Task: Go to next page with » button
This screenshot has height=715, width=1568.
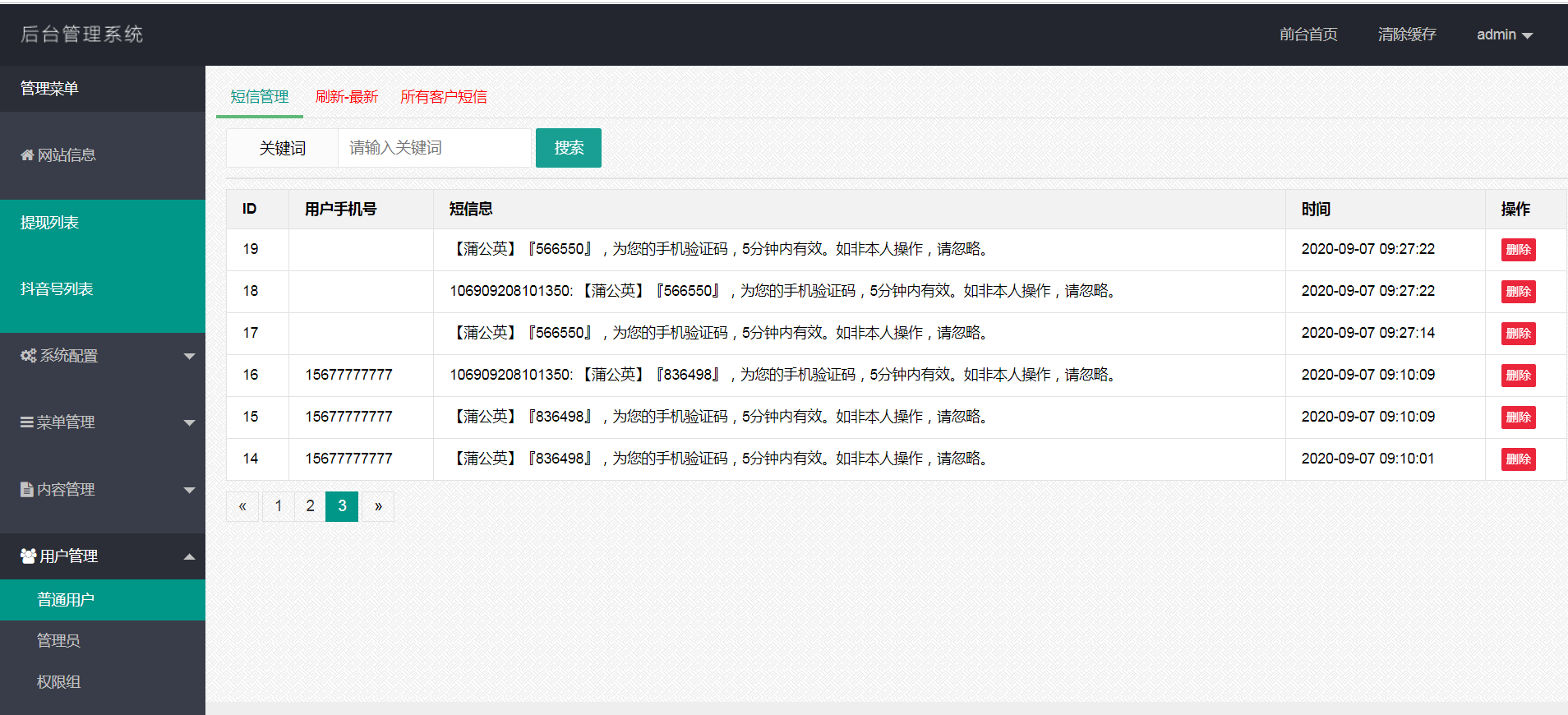Action: click(378, 506)
